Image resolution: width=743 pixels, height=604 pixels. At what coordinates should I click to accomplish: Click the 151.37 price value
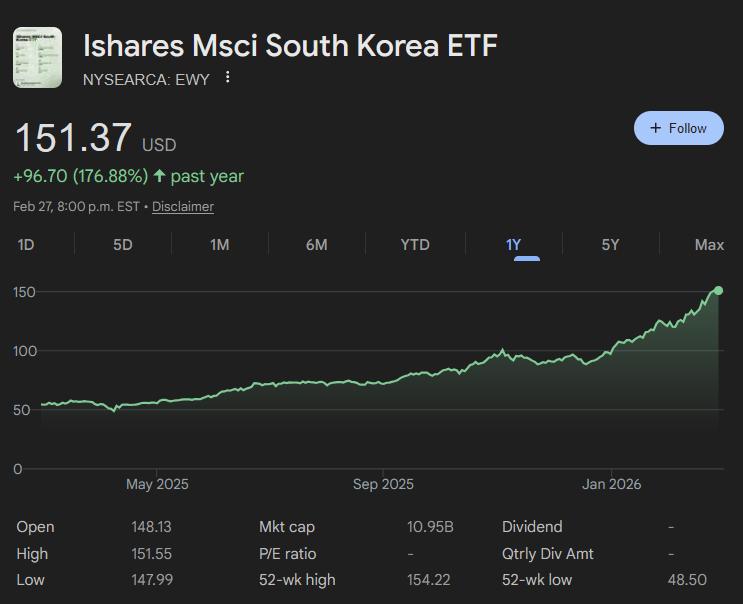tap(73, 137)
